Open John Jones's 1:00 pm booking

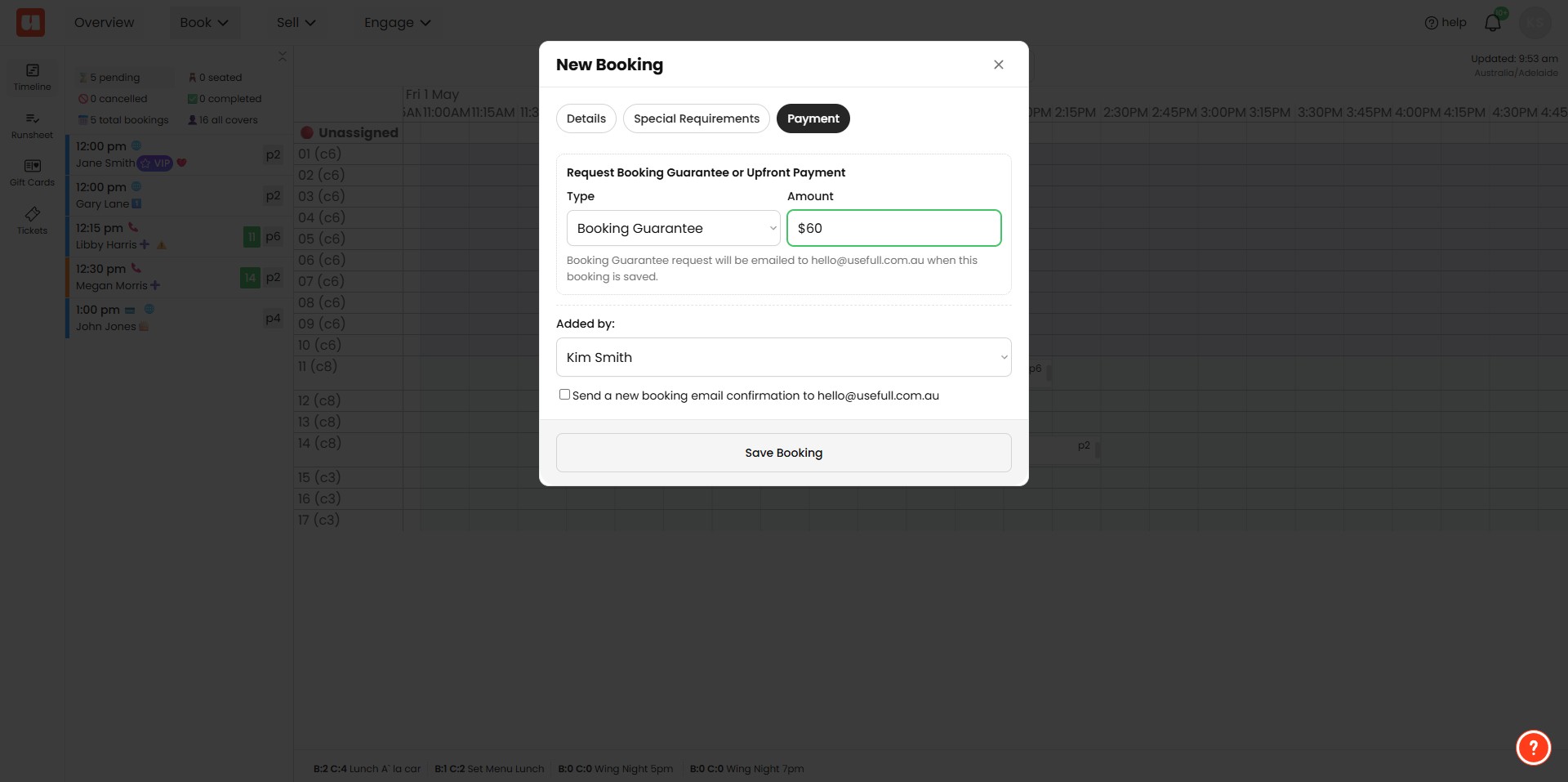tap(179, 318)
